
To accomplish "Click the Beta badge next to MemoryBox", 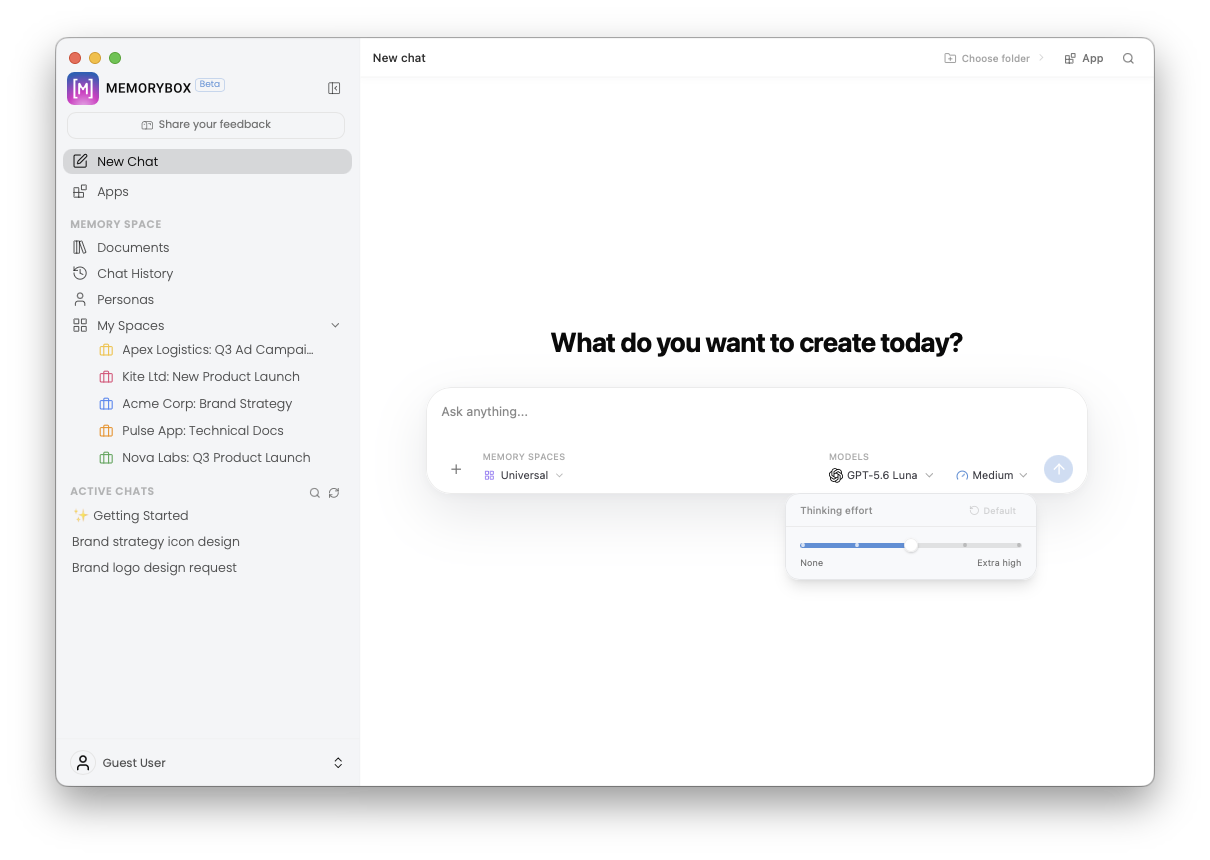I will (210, 84).
